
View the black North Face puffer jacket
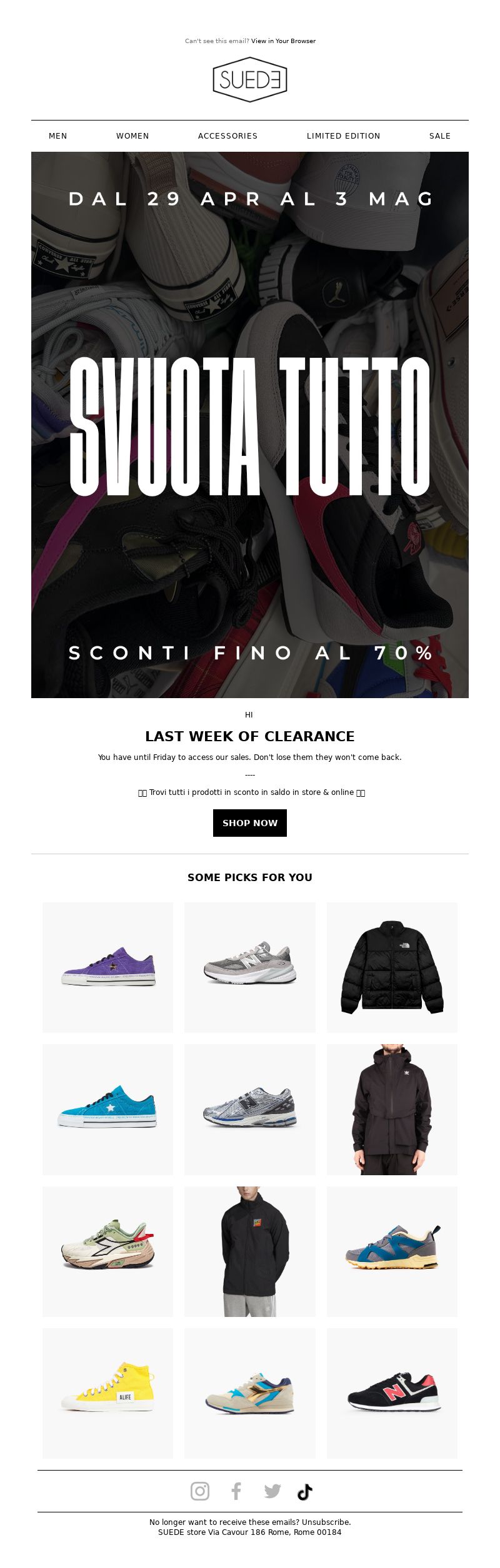(392, 967)
